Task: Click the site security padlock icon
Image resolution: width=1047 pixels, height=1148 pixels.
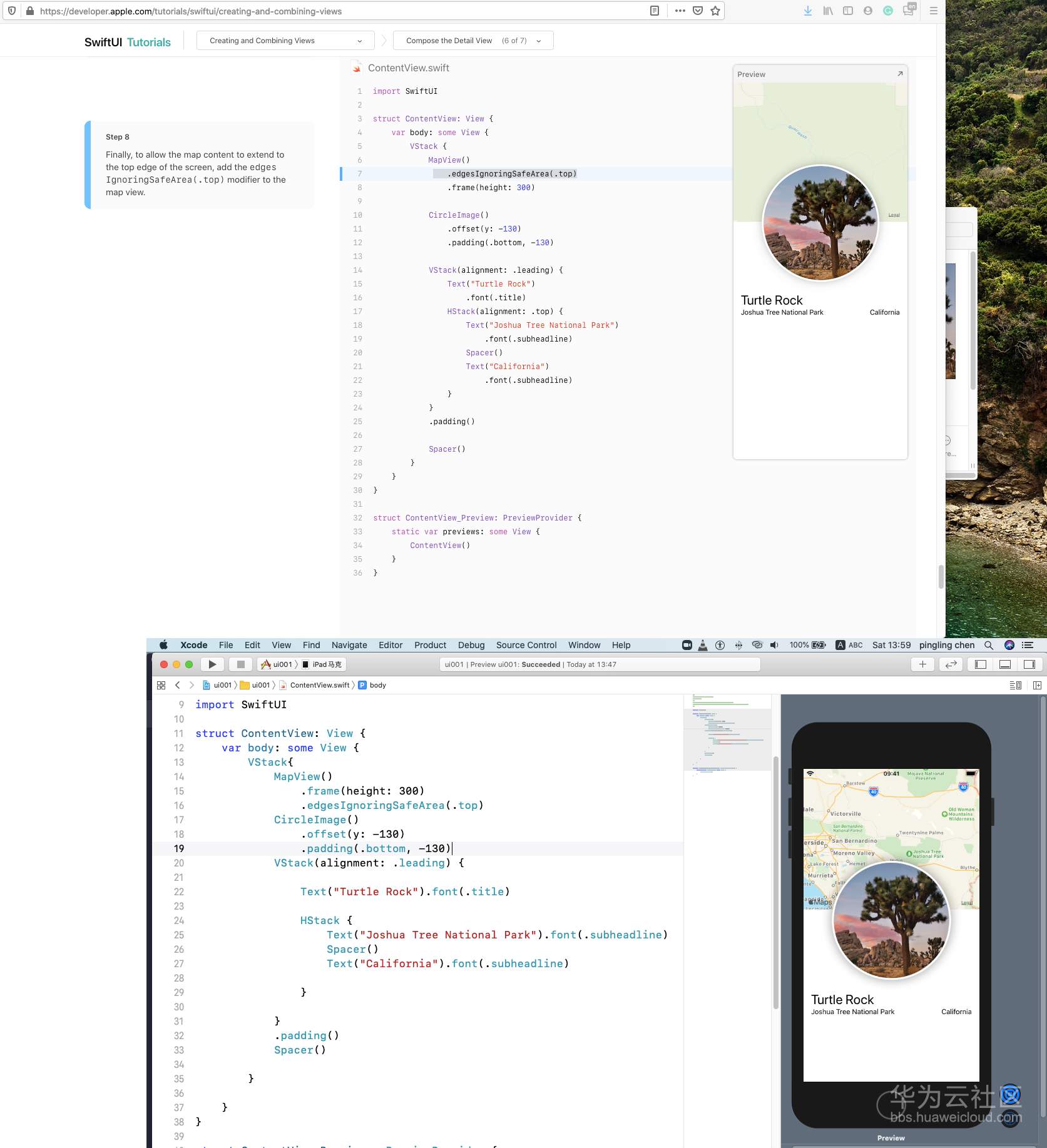Action: coord(29,11)
